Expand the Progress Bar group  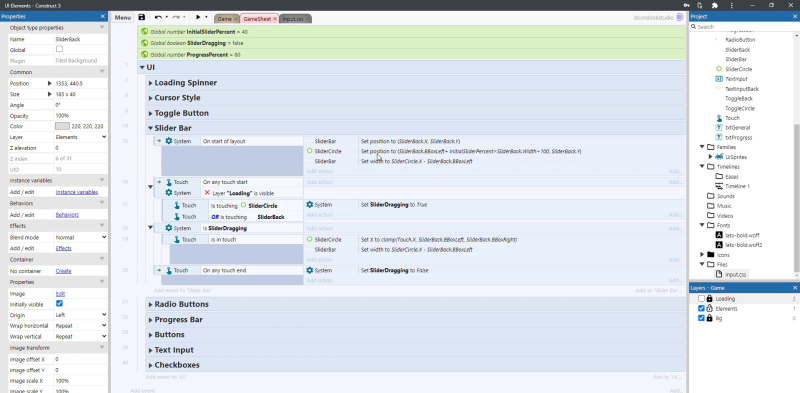[x=151, y=320]
